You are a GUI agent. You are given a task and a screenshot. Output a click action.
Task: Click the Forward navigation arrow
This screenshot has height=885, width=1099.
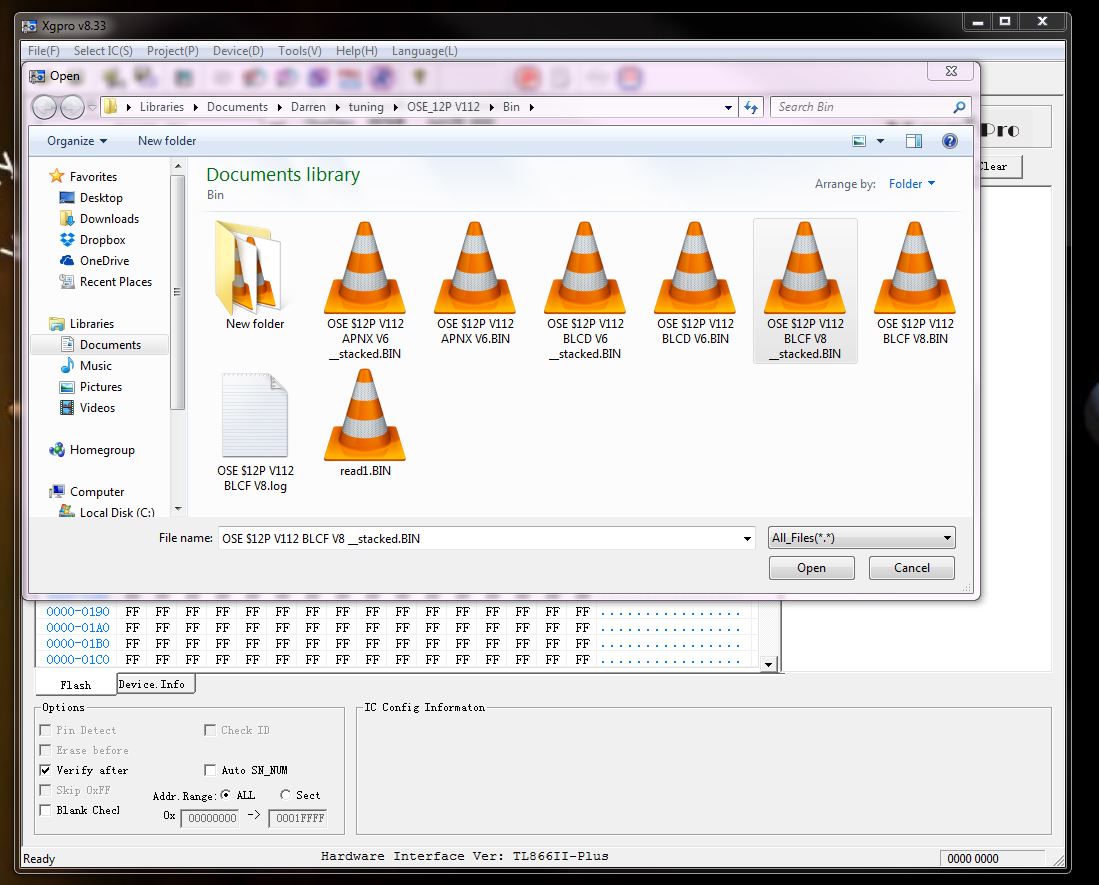click(x=72, y=107)
